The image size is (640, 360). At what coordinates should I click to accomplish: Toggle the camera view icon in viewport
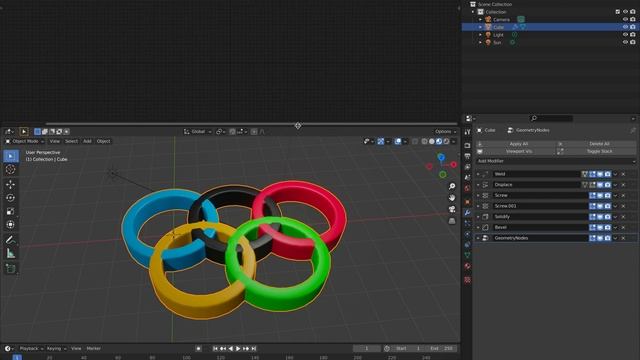point(452,209)
